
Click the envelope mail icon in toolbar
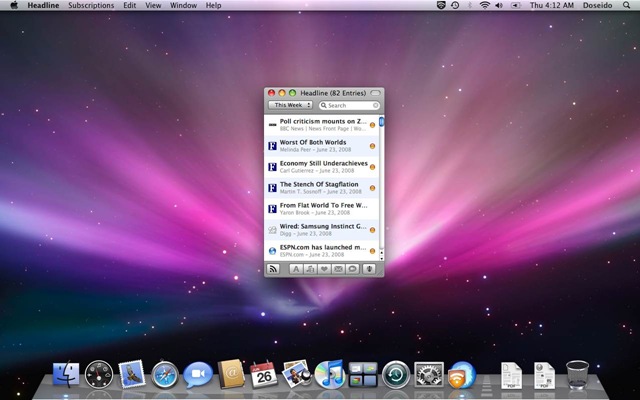click(339, 268)
